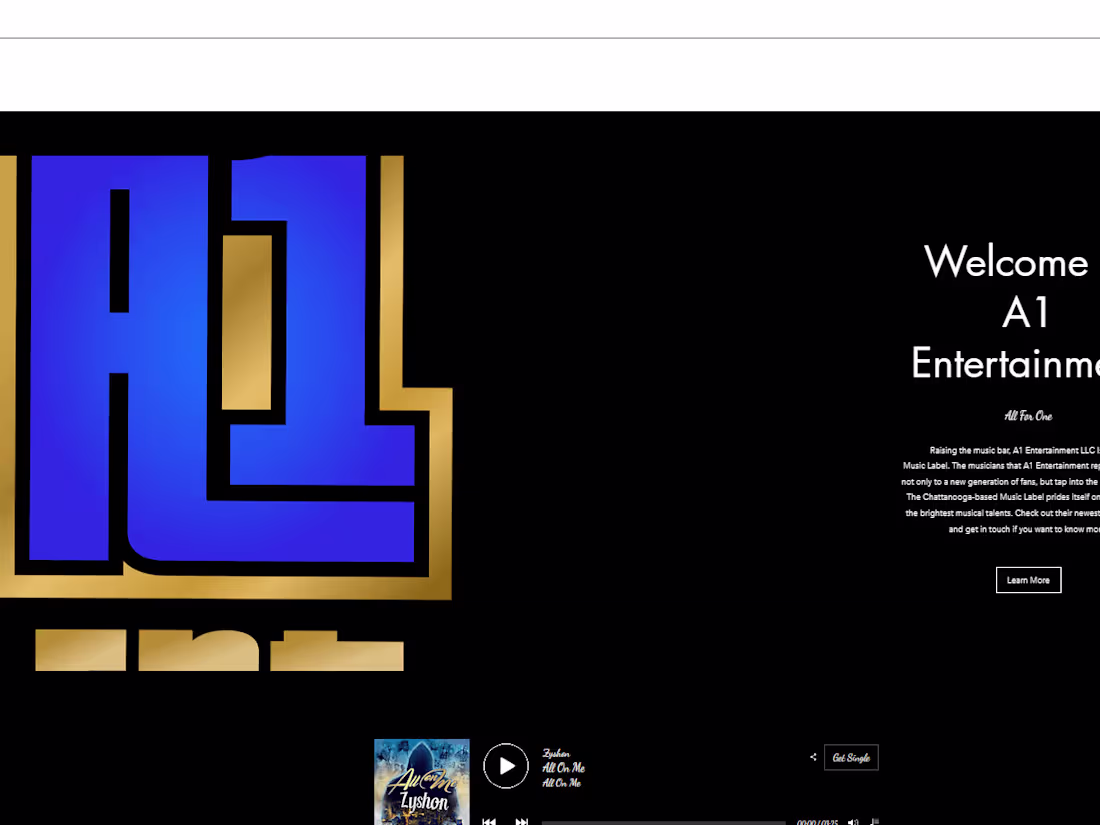Open share options for the song

tap(813, 757)
